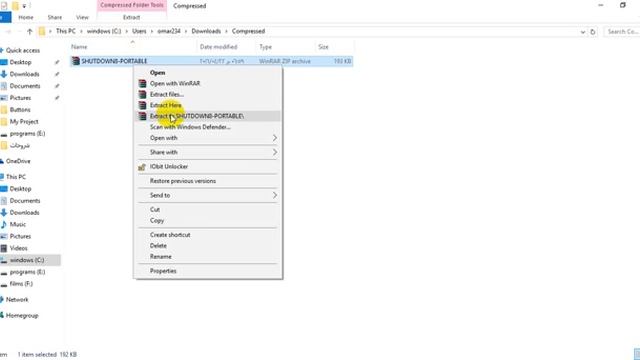The image size is (640, 360).
Task: Select Pictures under This PC
Action: [20, 236]
